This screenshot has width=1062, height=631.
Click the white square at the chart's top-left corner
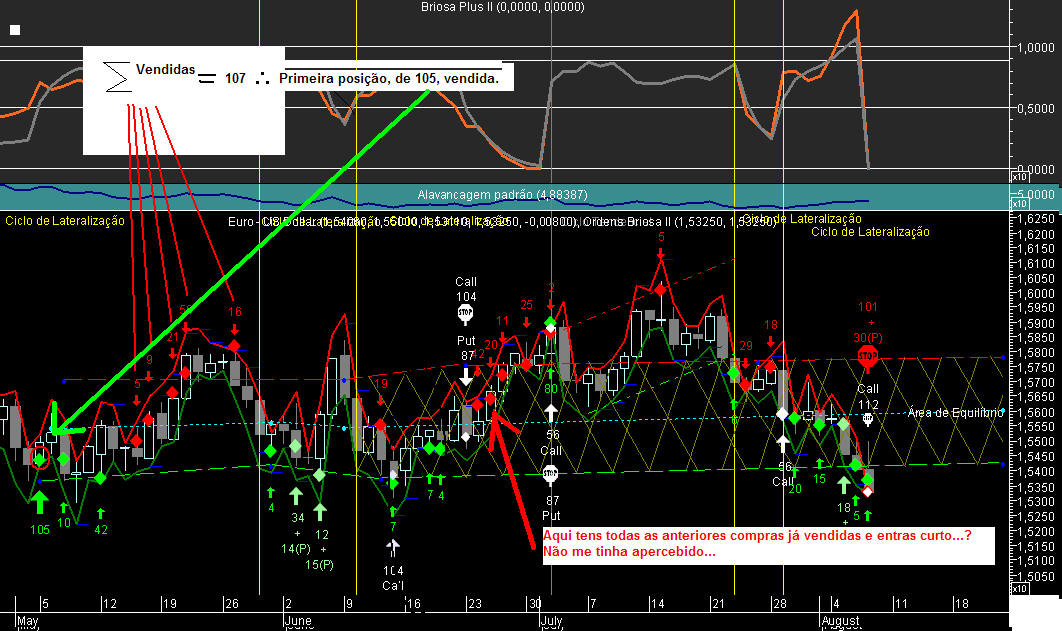[x=15, y=30]
